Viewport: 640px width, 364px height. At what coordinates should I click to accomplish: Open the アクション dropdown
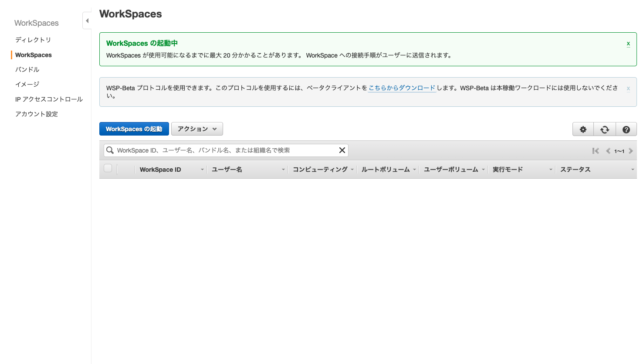pos(197,129)
